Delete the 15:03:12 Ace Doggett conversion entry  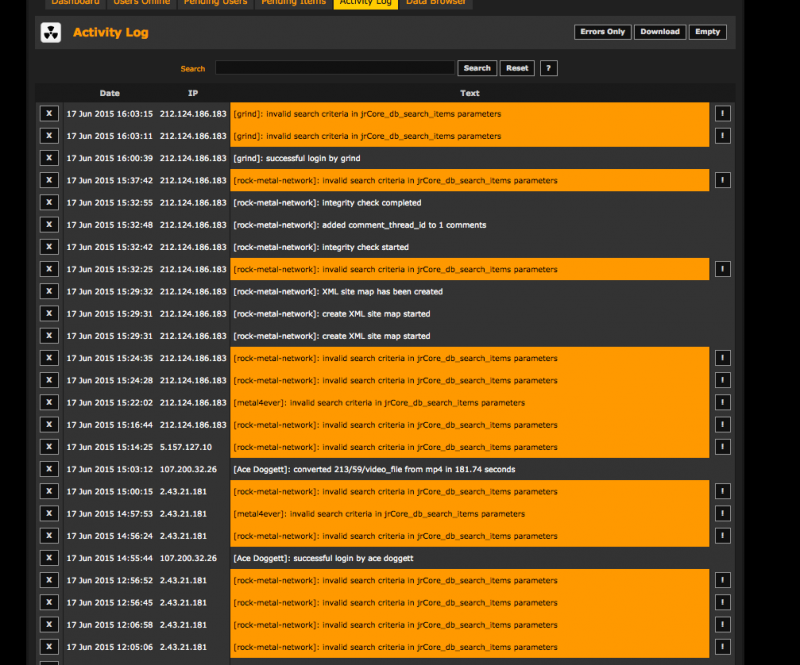[49, 469]
